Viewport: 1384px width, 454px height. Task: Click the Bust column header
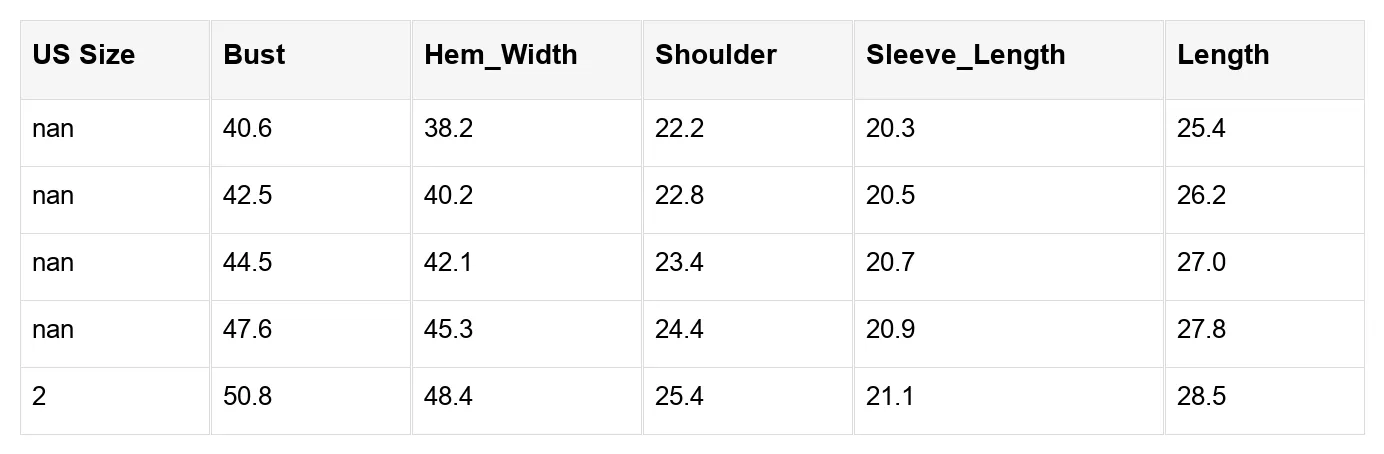pyautogui.click(x=254, y=55)
